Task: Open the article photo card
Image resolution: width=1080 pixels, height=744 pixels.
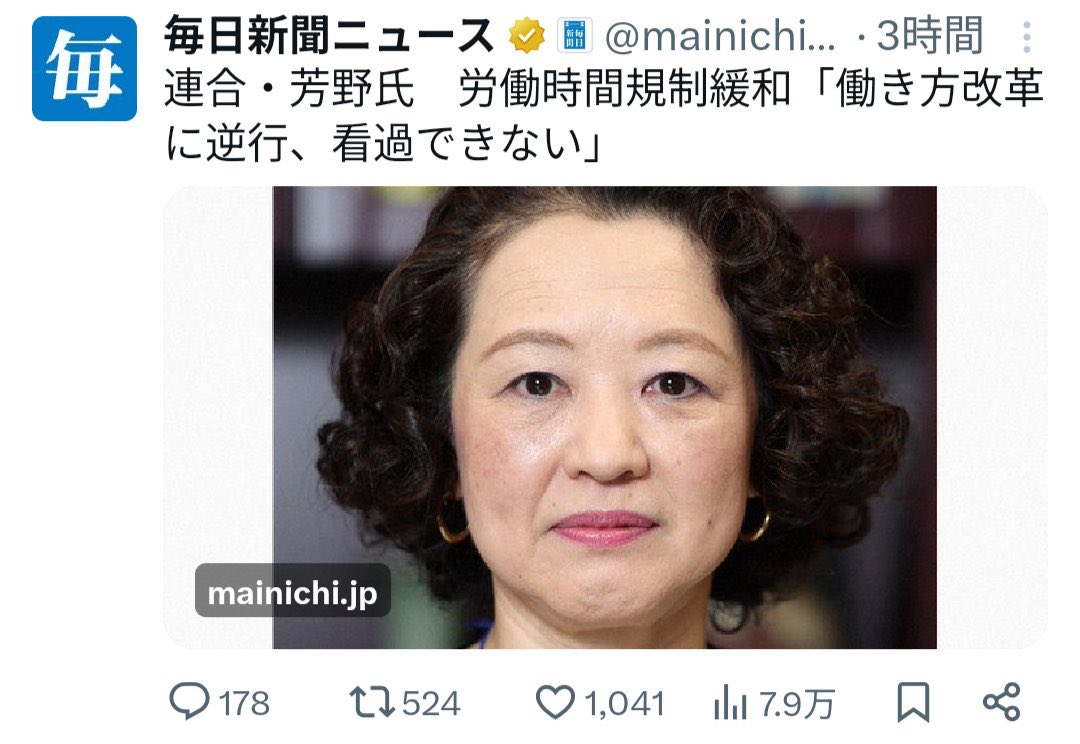Action: tap(605, 417)
